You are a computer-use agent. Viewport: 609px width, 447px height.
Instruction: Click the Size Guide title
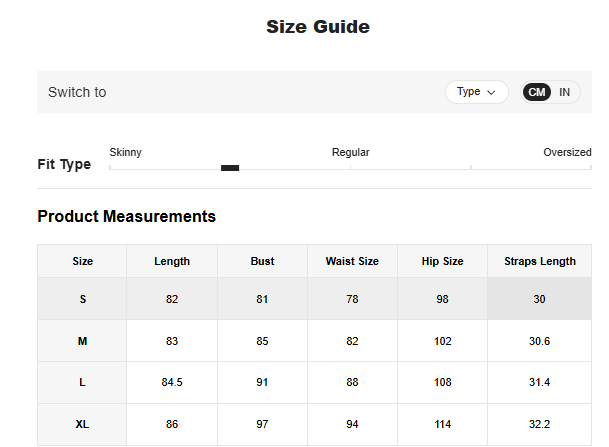317,27
